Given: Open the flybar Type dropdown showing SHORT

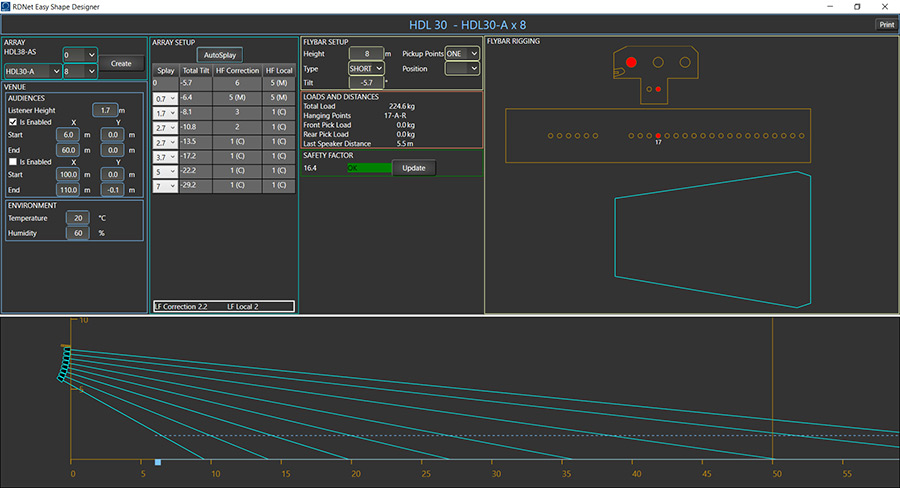Looking at the screenshot, I should [366, 68].
